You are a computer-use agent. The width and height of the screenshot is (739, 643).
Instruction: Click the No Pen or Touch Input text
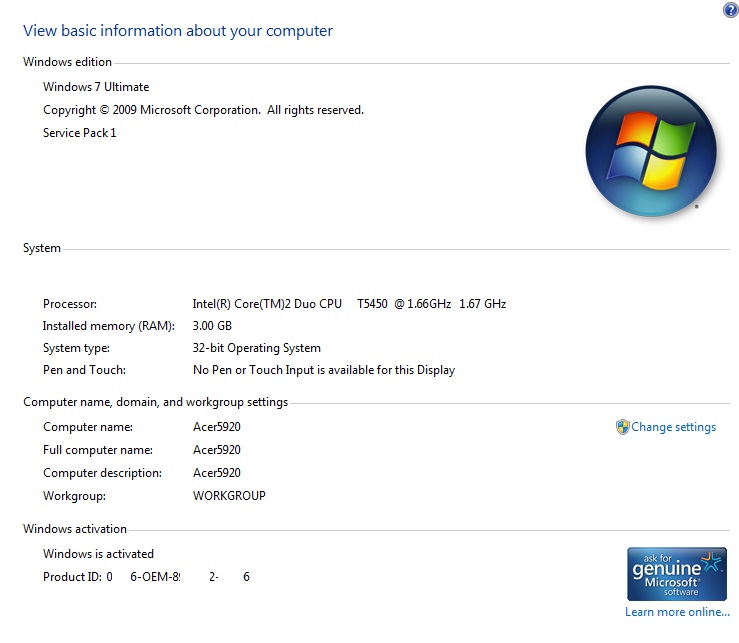coord(323,370)
